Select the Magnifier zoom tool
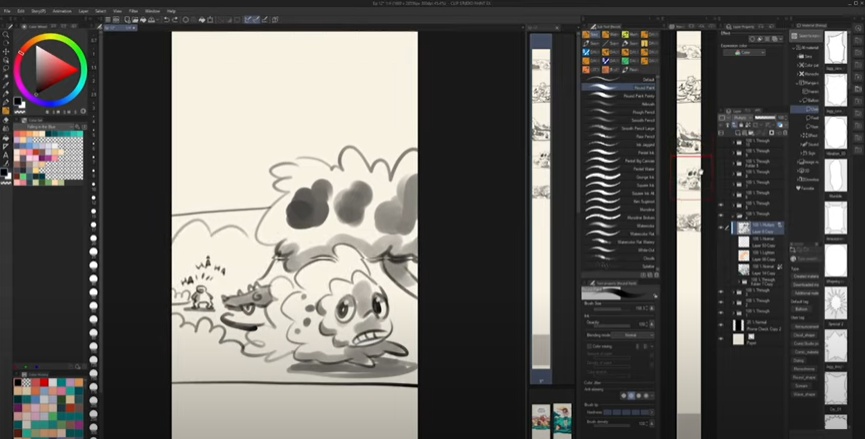 coord(6,34)
